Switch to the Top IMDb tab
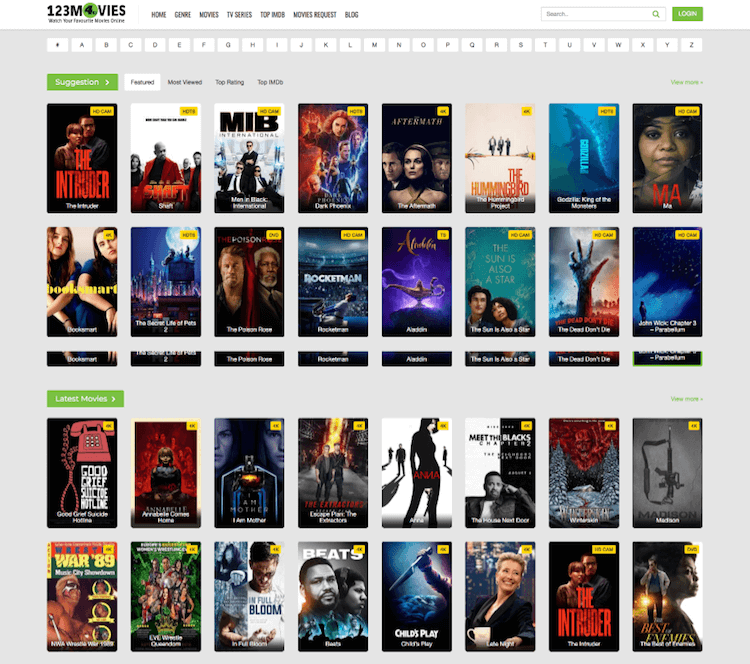The height and width of the screenshot is (664, 750). 270,82
